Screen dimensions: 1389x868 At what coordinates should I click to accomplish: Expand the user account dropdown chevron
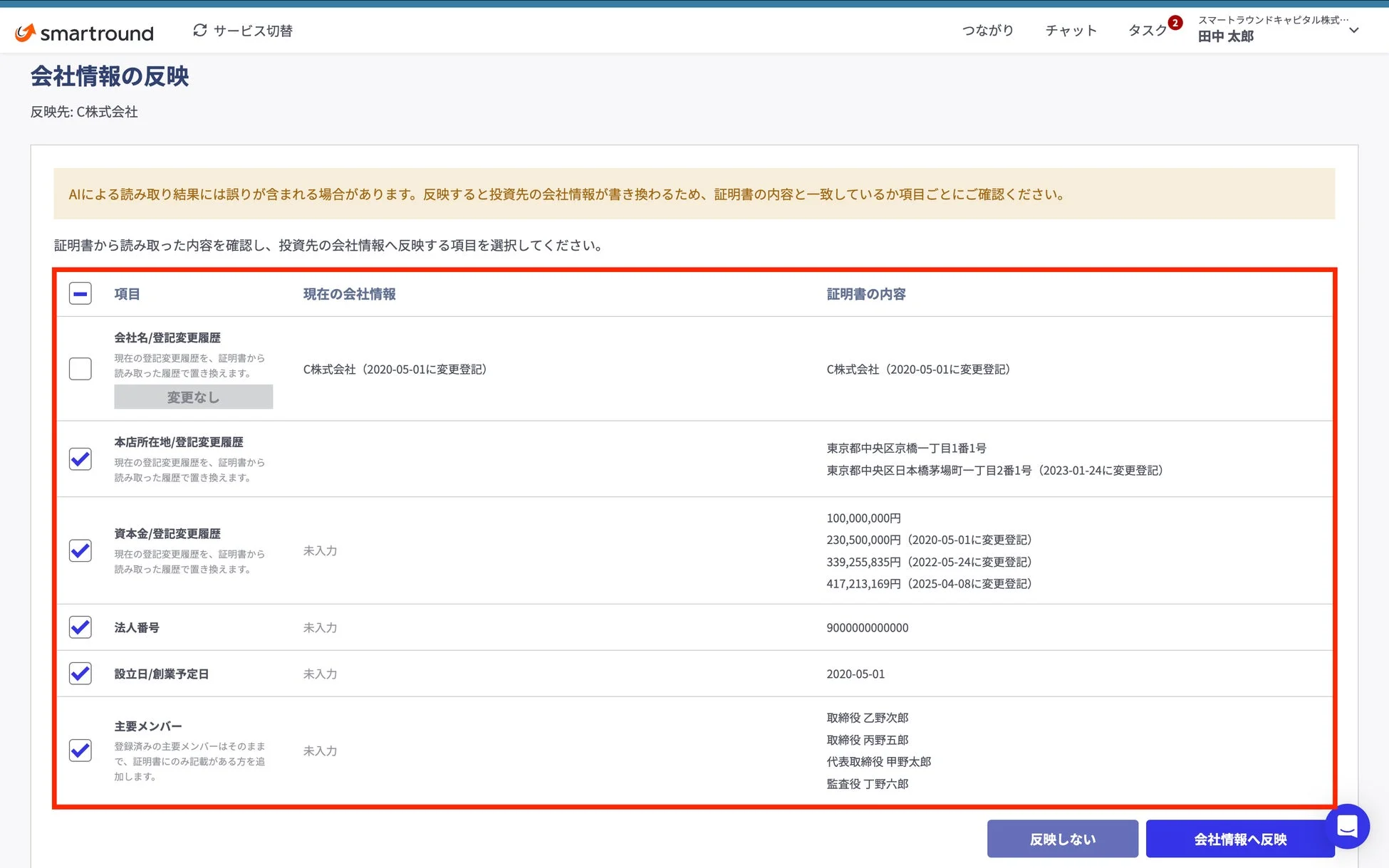coord(1354,30)
